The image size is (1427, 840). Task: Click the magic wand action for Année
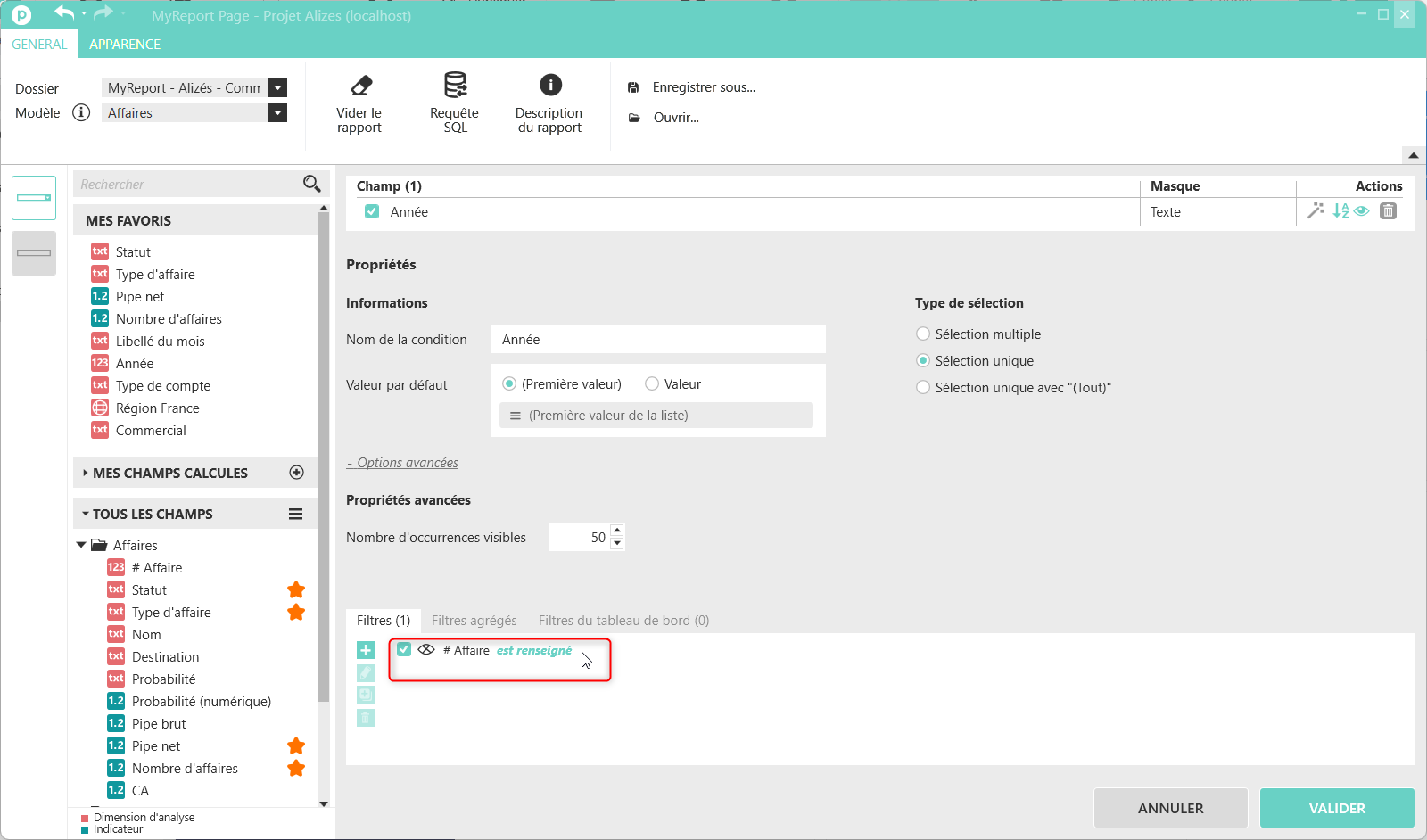point(1316,211)
